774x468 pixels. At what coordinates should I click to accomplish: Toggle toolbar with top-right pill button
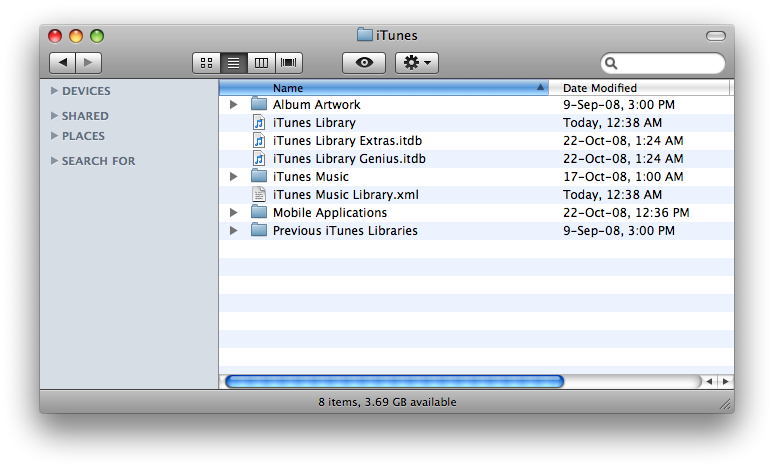click(x=715, y=36)
